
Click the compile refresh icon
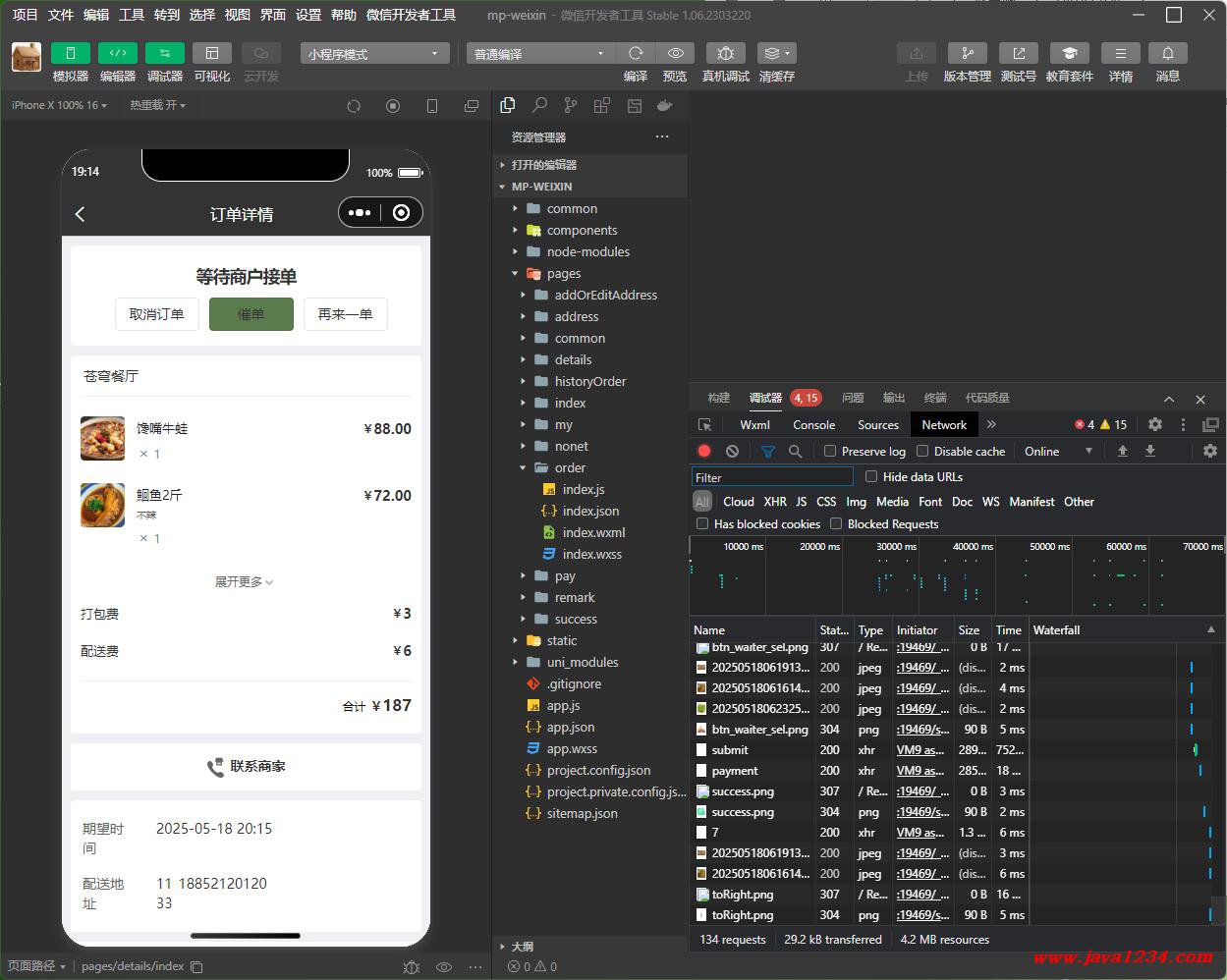636,53
